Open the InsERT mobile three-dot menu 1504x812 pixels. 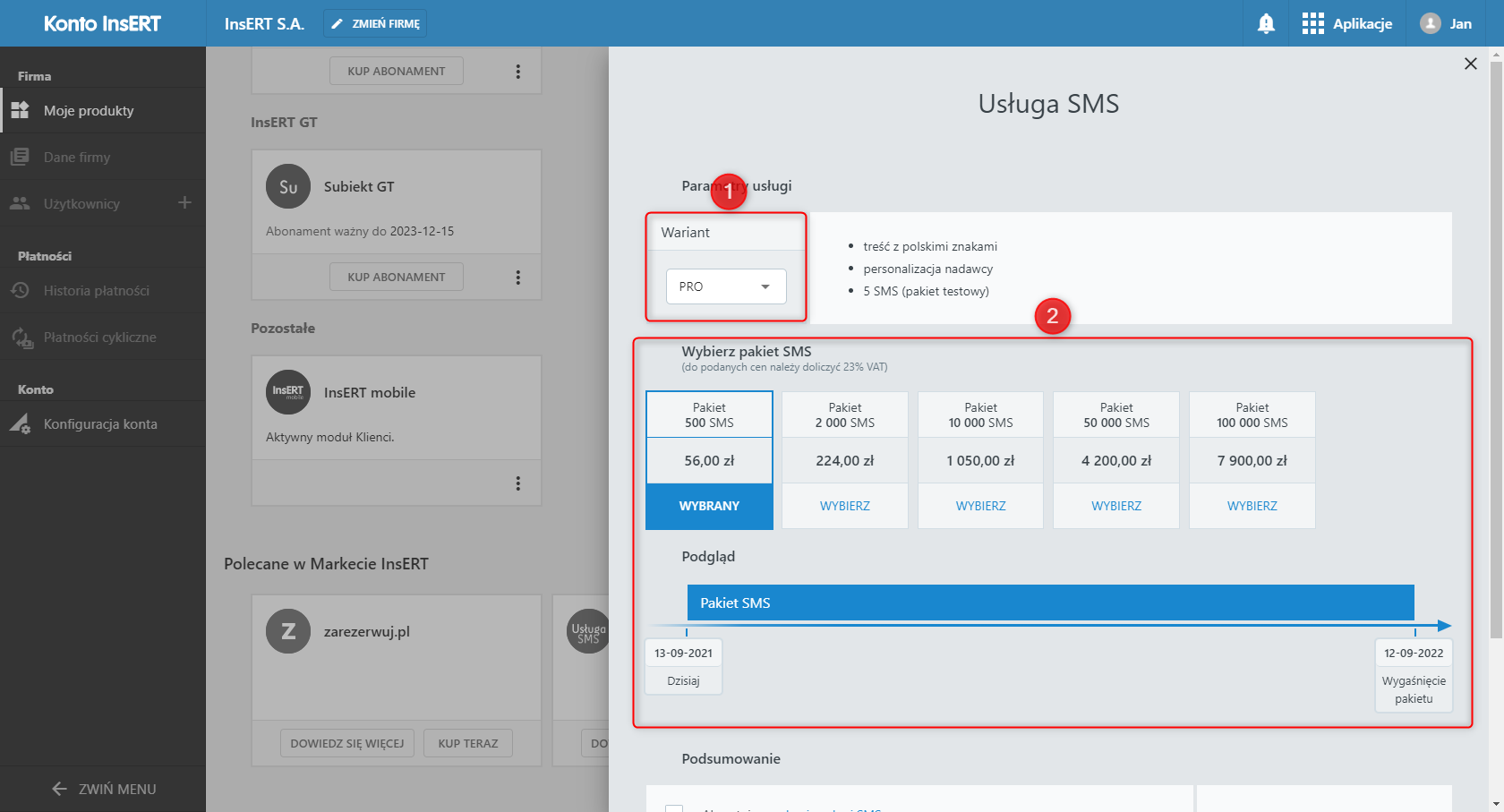517,483
